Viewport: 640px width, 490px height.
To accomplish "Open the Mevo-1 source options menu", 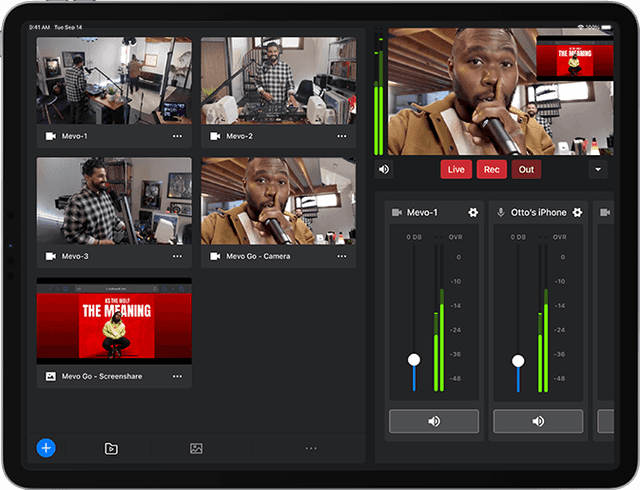I will pos(177,136).
